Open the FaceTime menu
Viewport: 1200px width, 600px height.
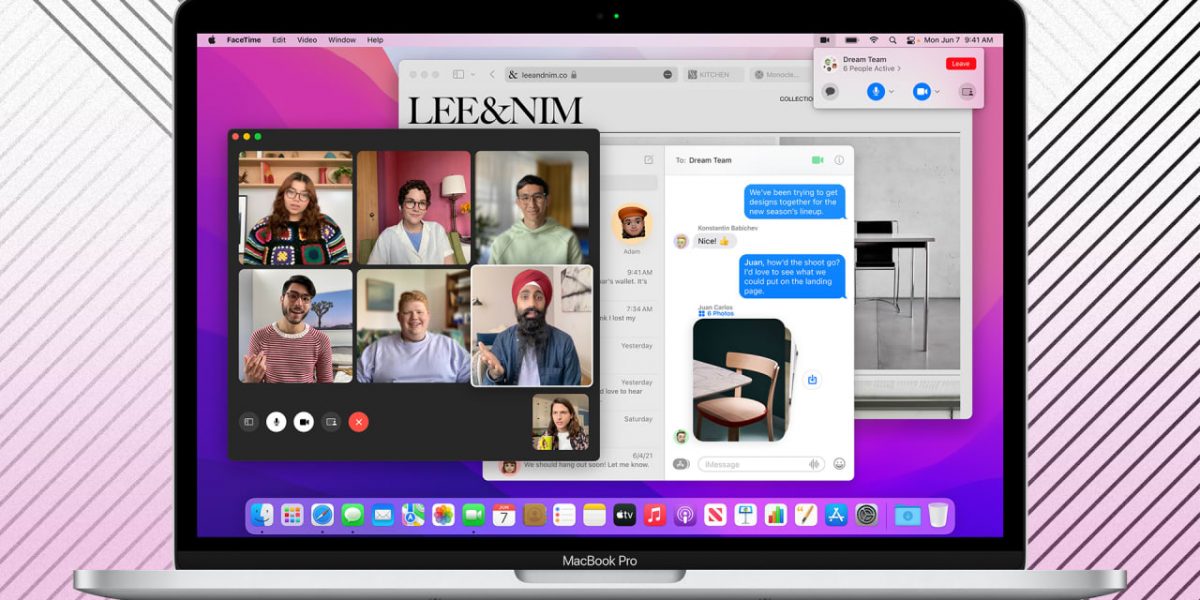click(x=246, y=40)
